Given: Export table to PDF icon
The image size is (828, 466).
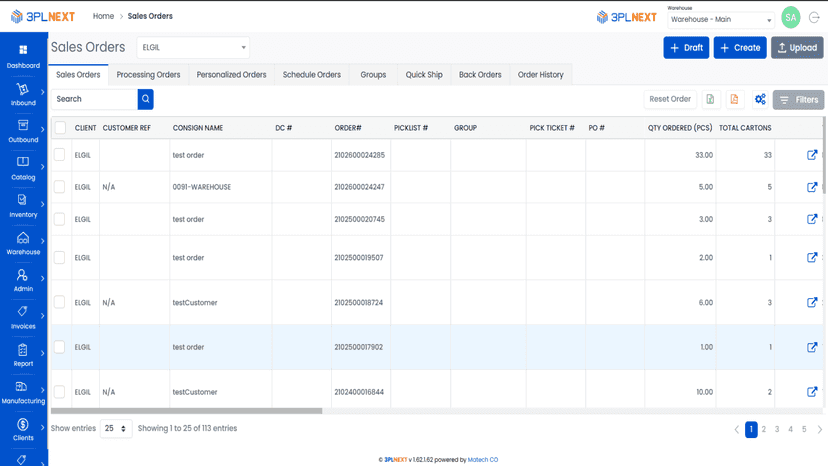Looking at the screenshot, I should (734, 99).
